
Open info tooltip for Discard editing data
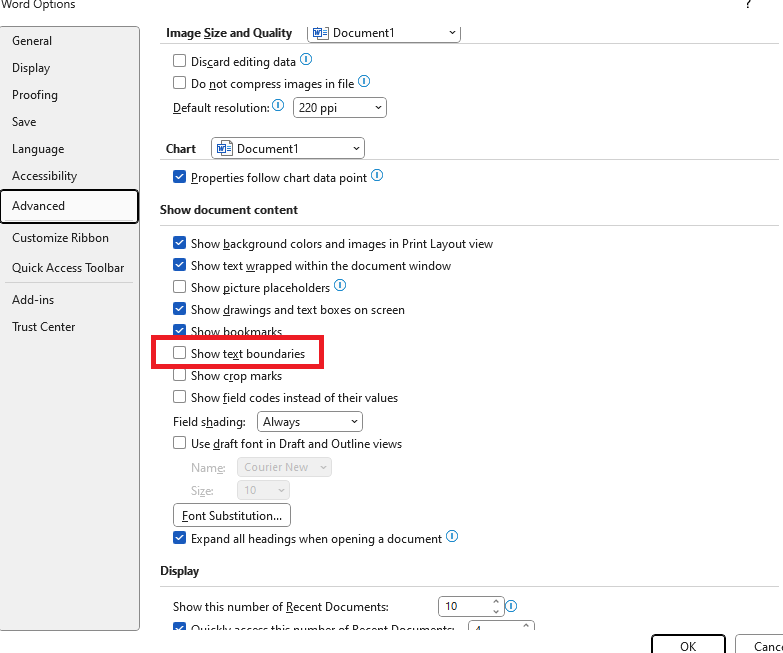pos(306,60)
